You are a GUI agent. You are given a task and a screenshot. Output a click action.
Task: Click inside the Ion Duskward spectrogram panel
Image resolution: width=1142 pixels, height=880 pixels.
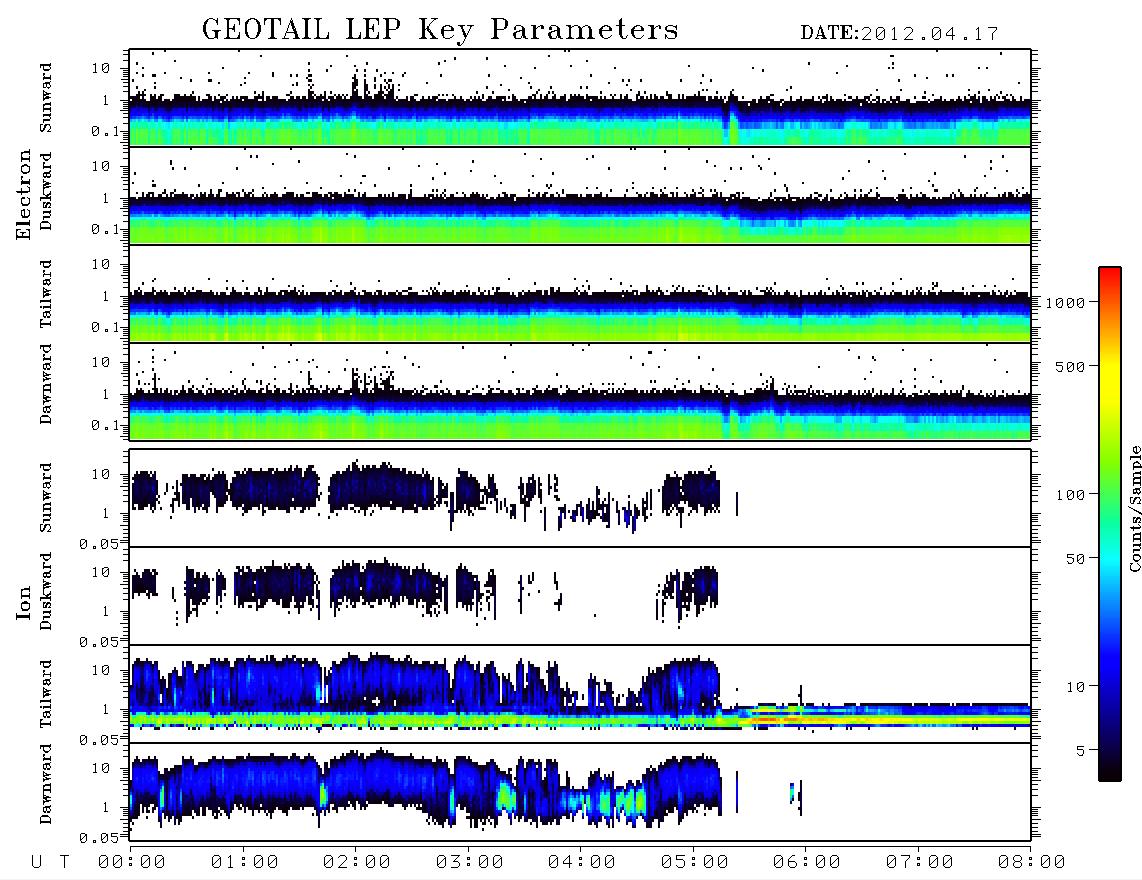pos(580,596)
